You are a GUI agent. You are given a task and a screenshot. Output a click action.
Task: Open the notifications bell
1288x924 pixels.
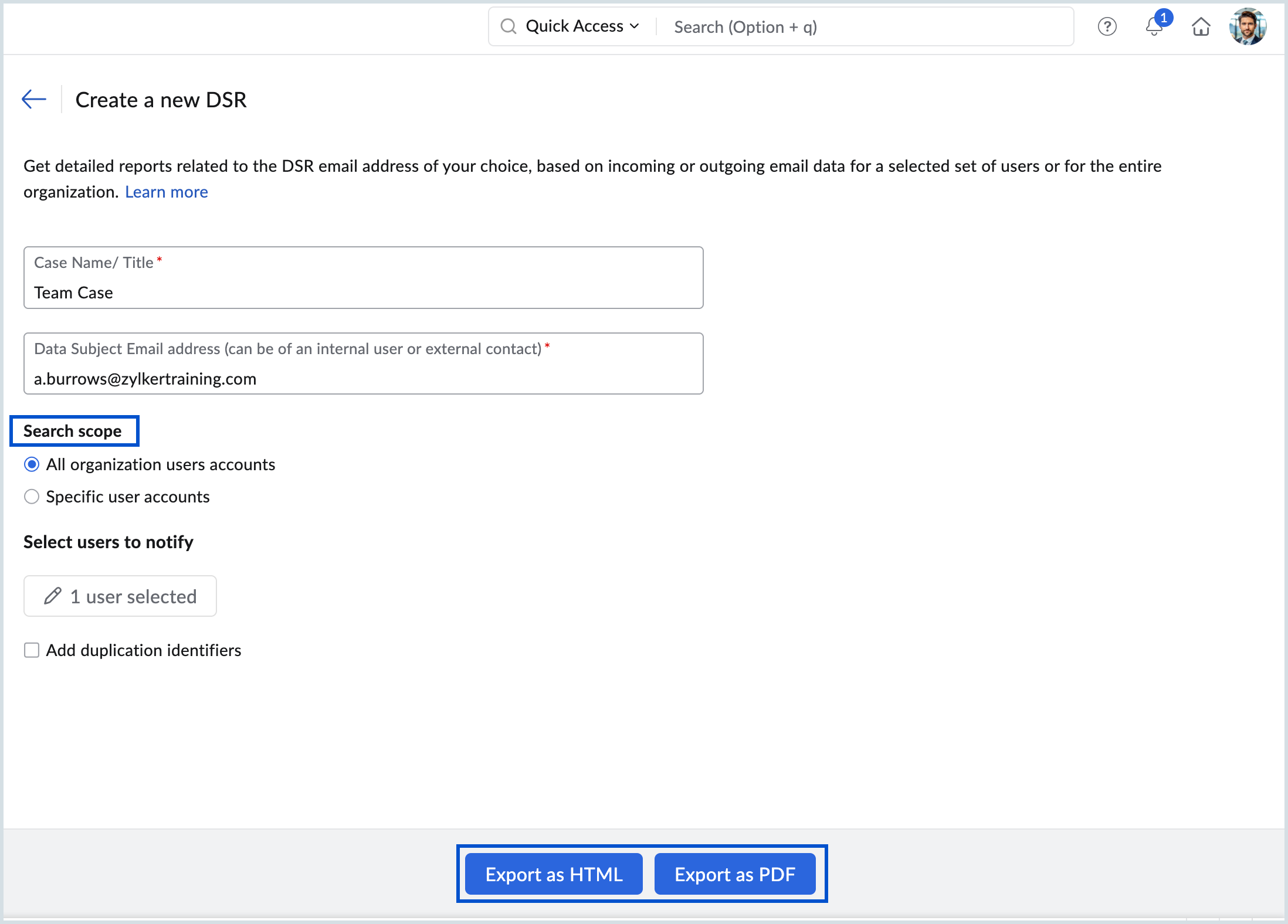(1153, 28)
